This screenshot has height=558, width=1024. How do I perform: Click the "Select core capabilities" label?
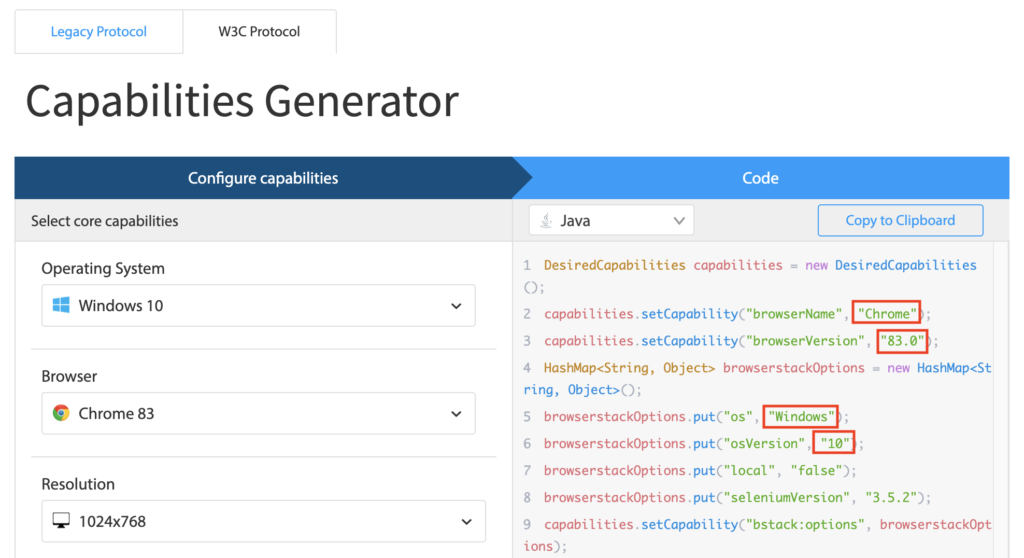[x=104, y=221]
